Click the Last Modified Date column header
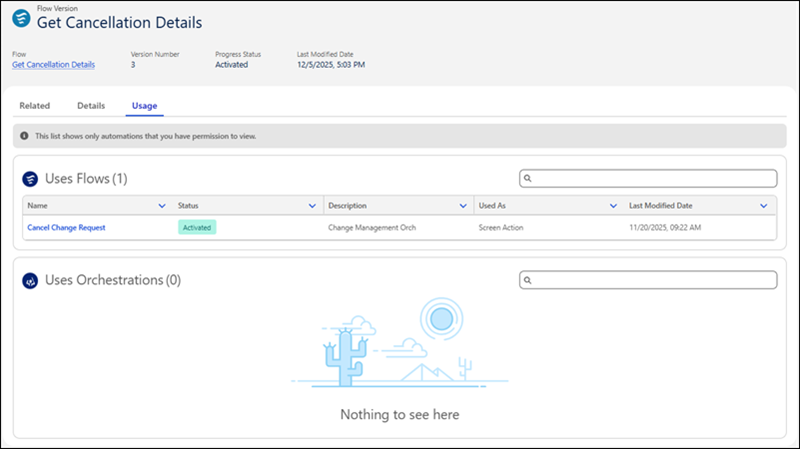Screen dimensions: 800x449 pyautogui.click(x=700, y=206)
